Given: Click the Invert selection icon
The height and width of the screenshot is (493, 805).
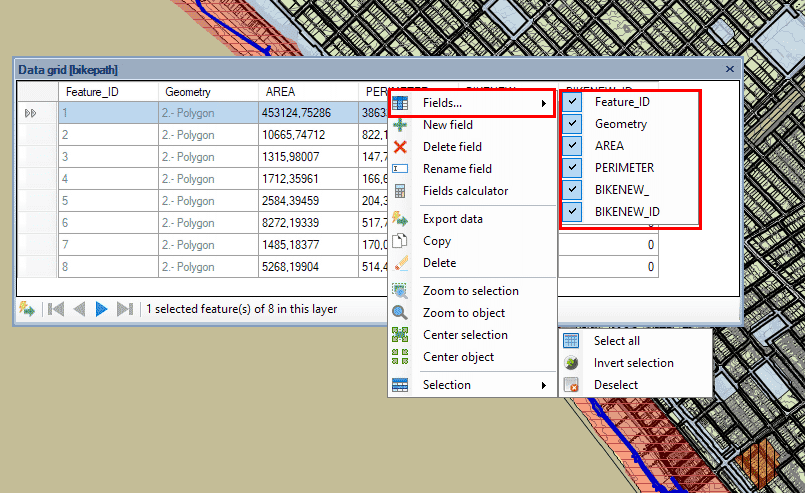Looking at the screenshot, I should click(x=572, y=363).
